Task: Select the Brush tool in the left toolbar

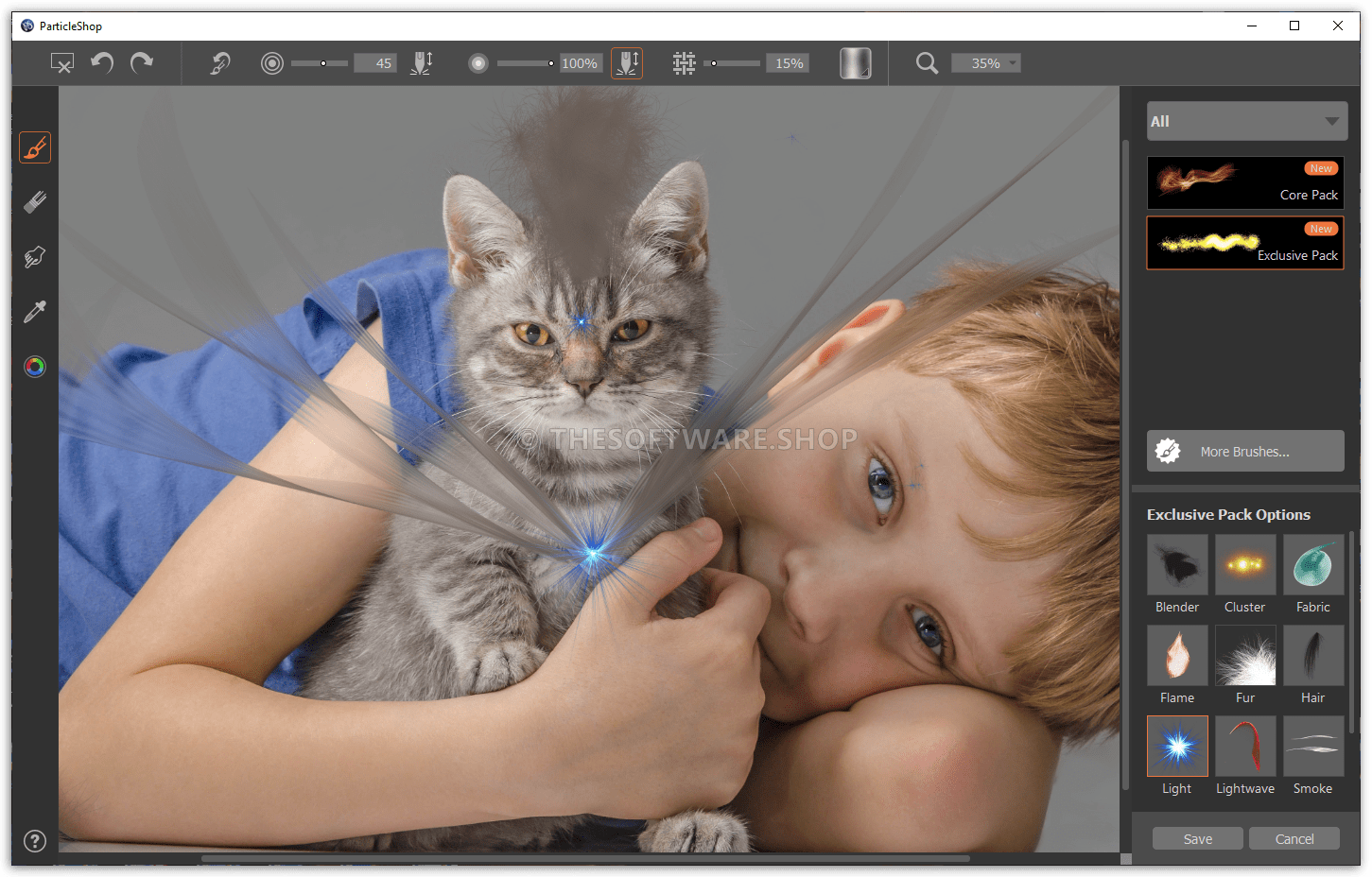Action: coord(34,146)
